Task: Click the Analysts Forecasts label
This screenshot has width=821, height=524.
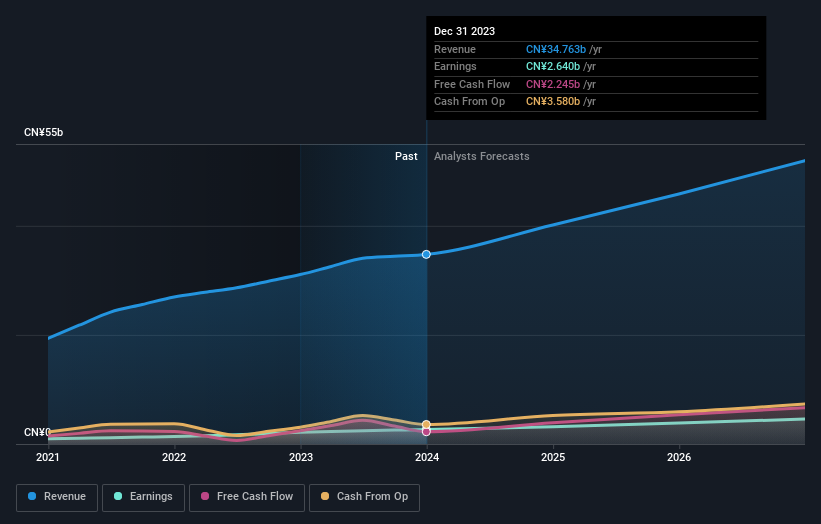Action: coord(481,156)
